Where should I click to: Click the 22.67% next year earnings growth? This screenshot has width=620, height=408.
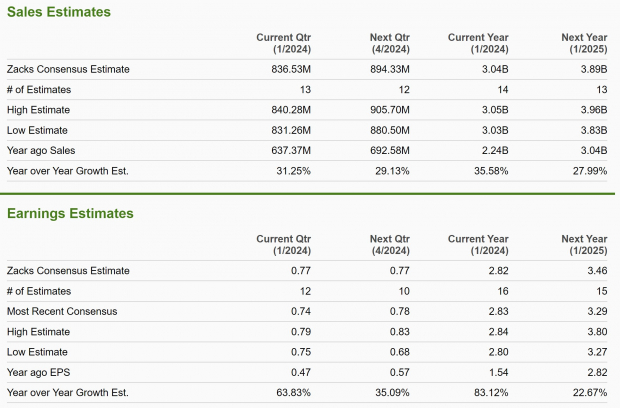(588, 392)
